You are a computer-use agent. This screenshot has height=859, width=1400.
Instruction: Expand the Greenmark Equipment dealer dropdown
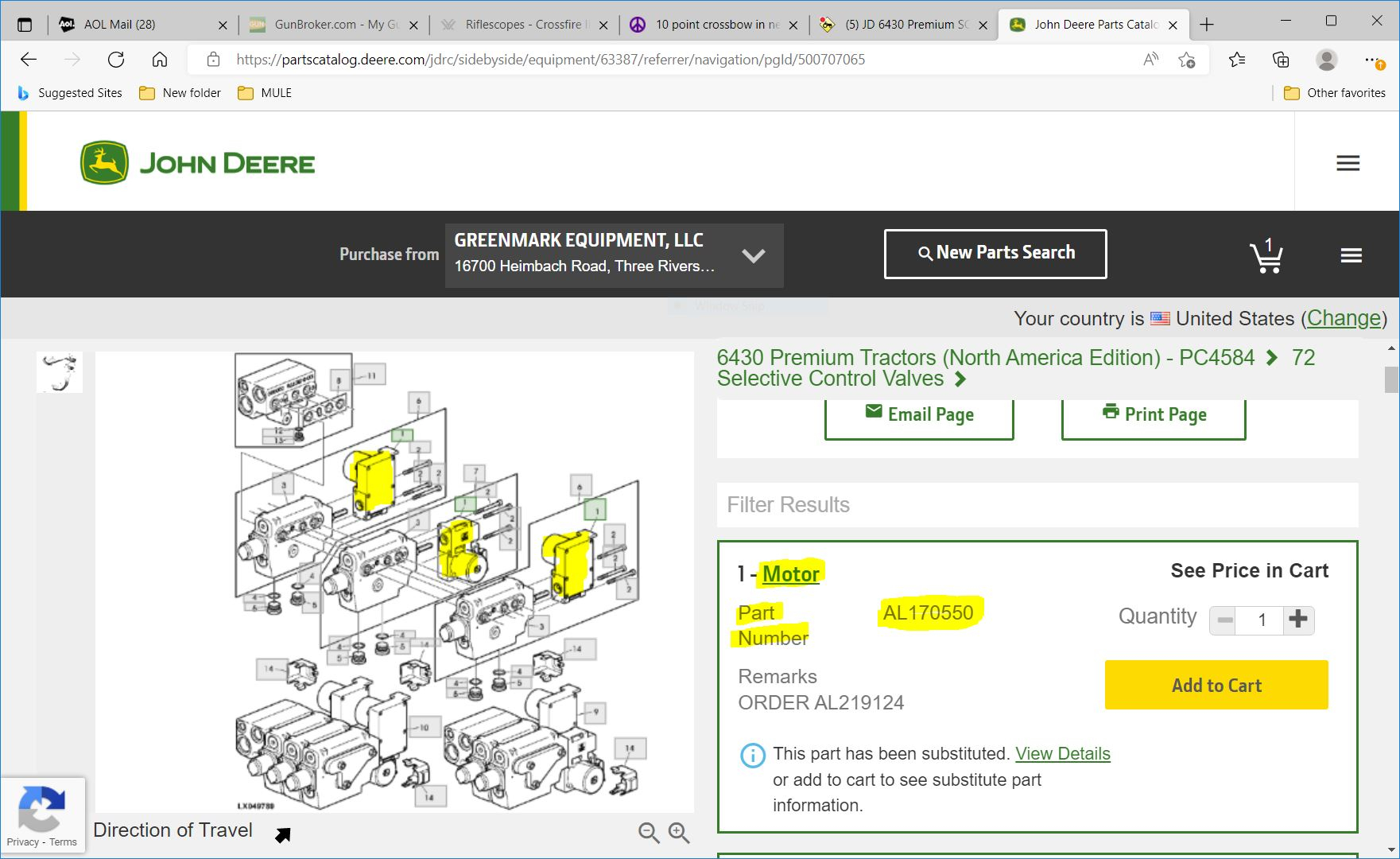[753, 255]
